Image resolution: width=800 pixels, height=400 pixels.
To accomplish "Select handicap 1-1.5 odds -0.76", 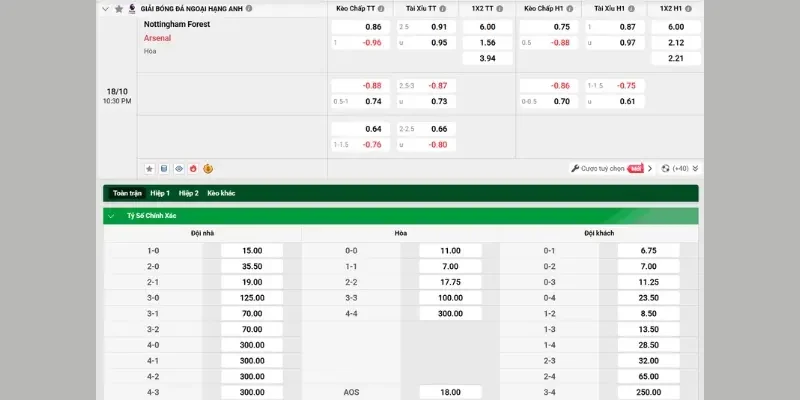I will (361, 145).
